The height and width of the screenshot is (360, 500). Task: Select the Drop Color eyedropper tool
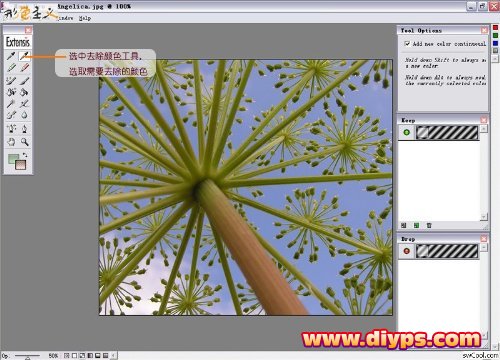click(24, 56)
